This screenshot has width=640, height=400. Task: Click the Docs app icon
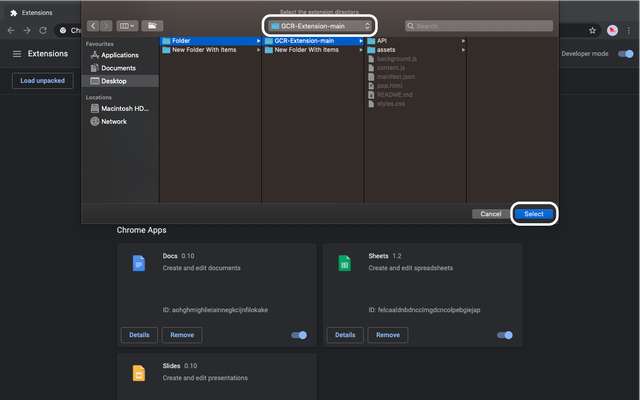[139, 263]
